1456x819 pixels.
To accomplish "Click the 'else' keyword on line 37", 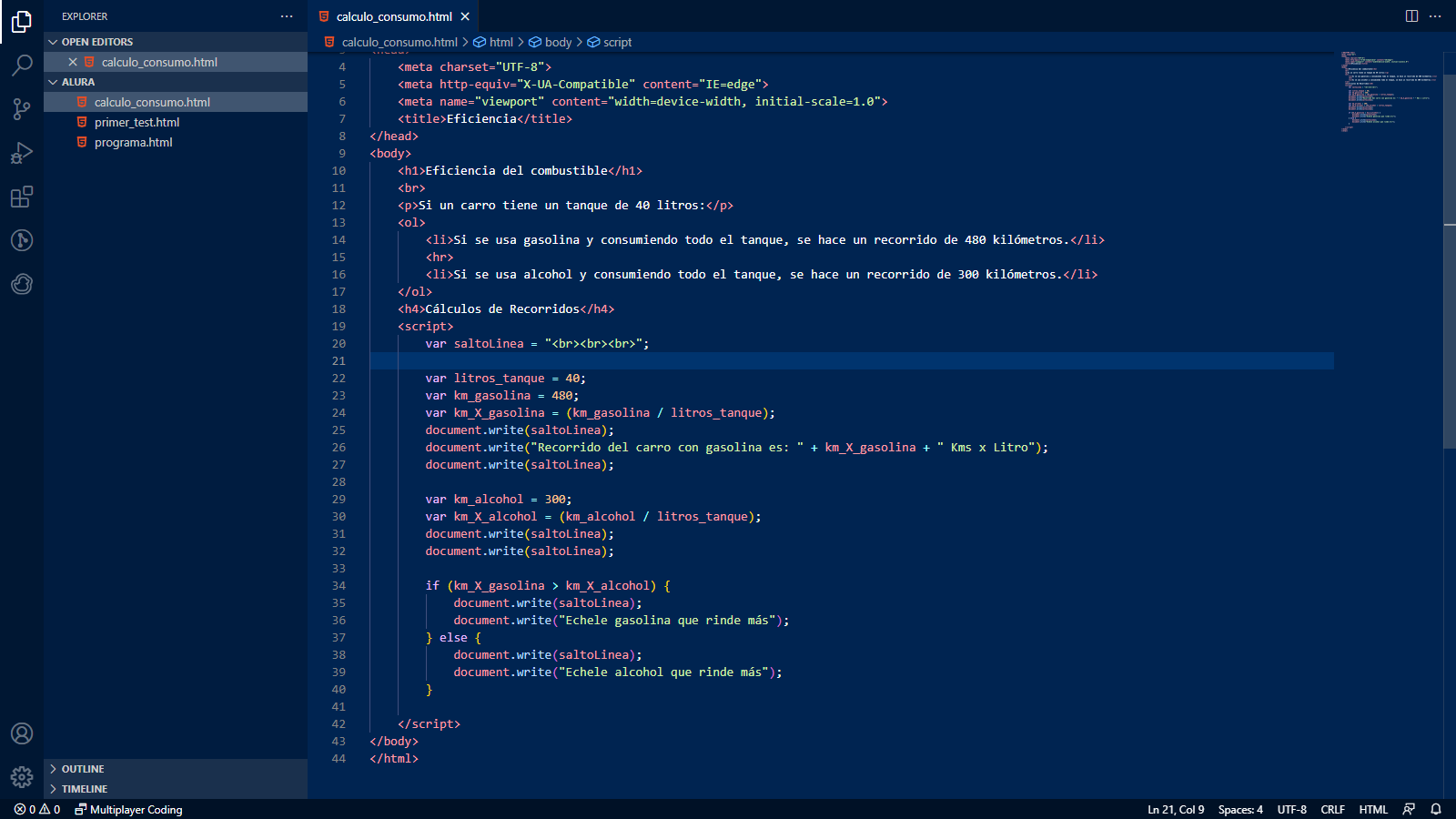I will pos(453,637).
